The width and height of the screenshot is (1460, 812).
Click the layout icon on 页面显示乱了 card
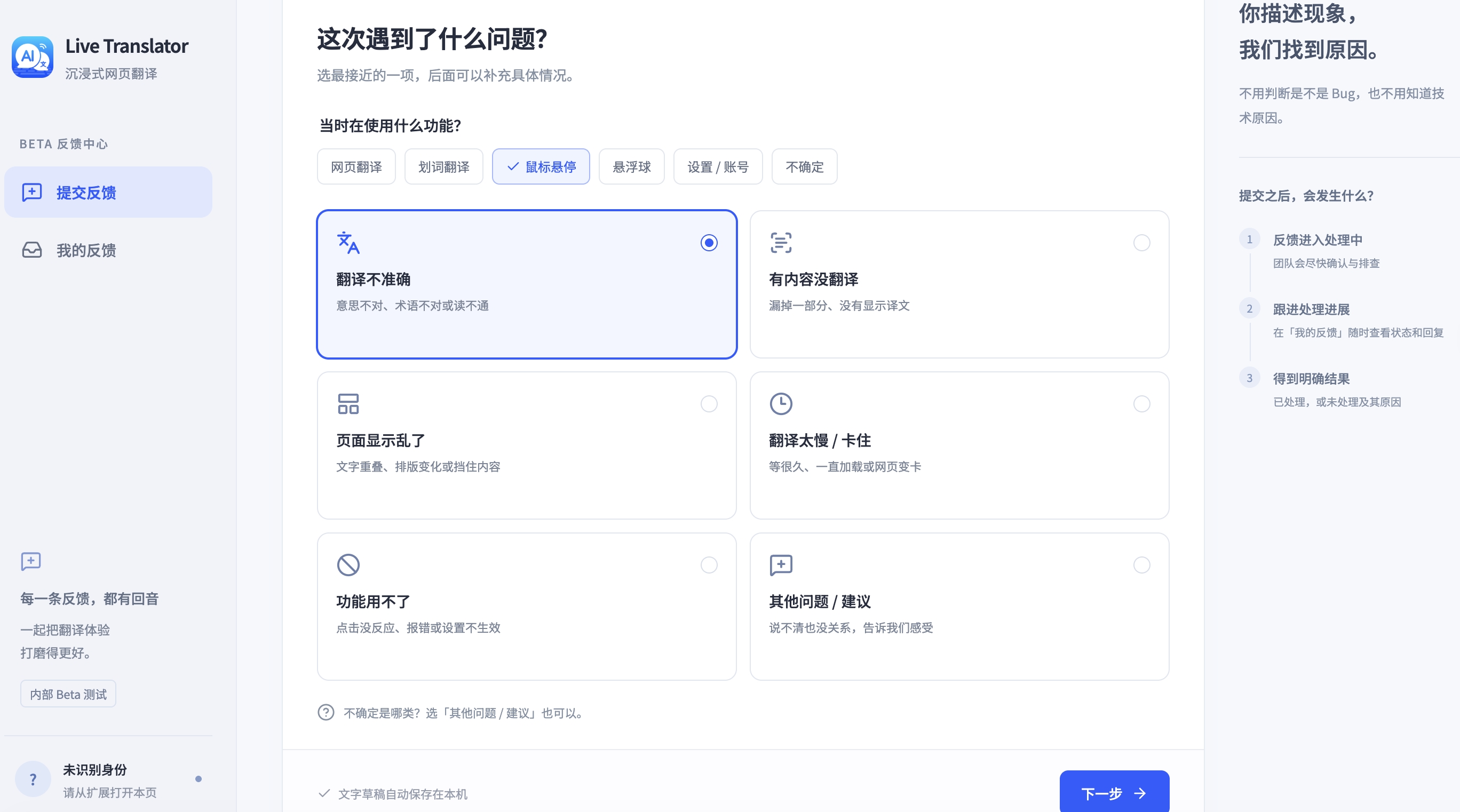point(348,404)
